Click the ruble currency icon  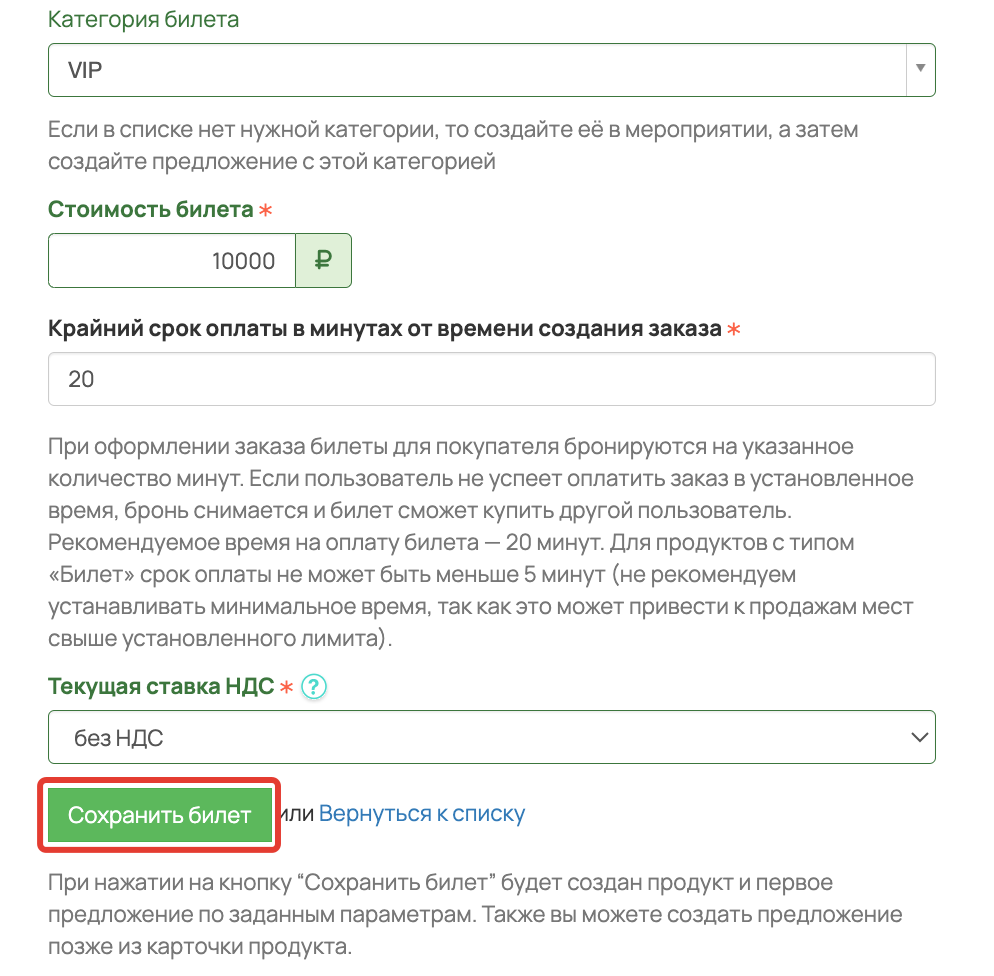coord(323,260)
